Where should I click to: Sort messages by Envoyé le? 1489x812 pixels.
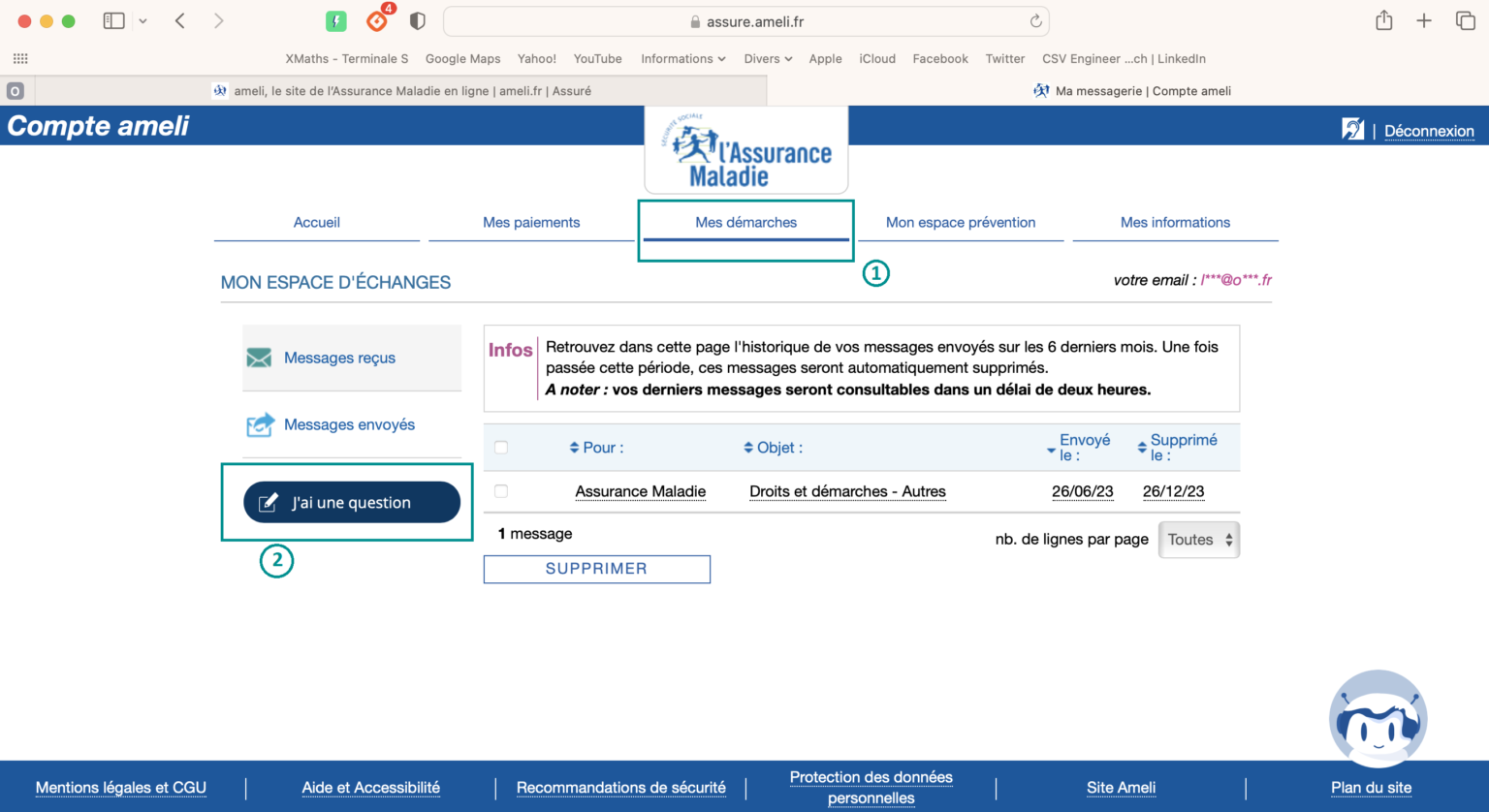tap(1083, 447)
